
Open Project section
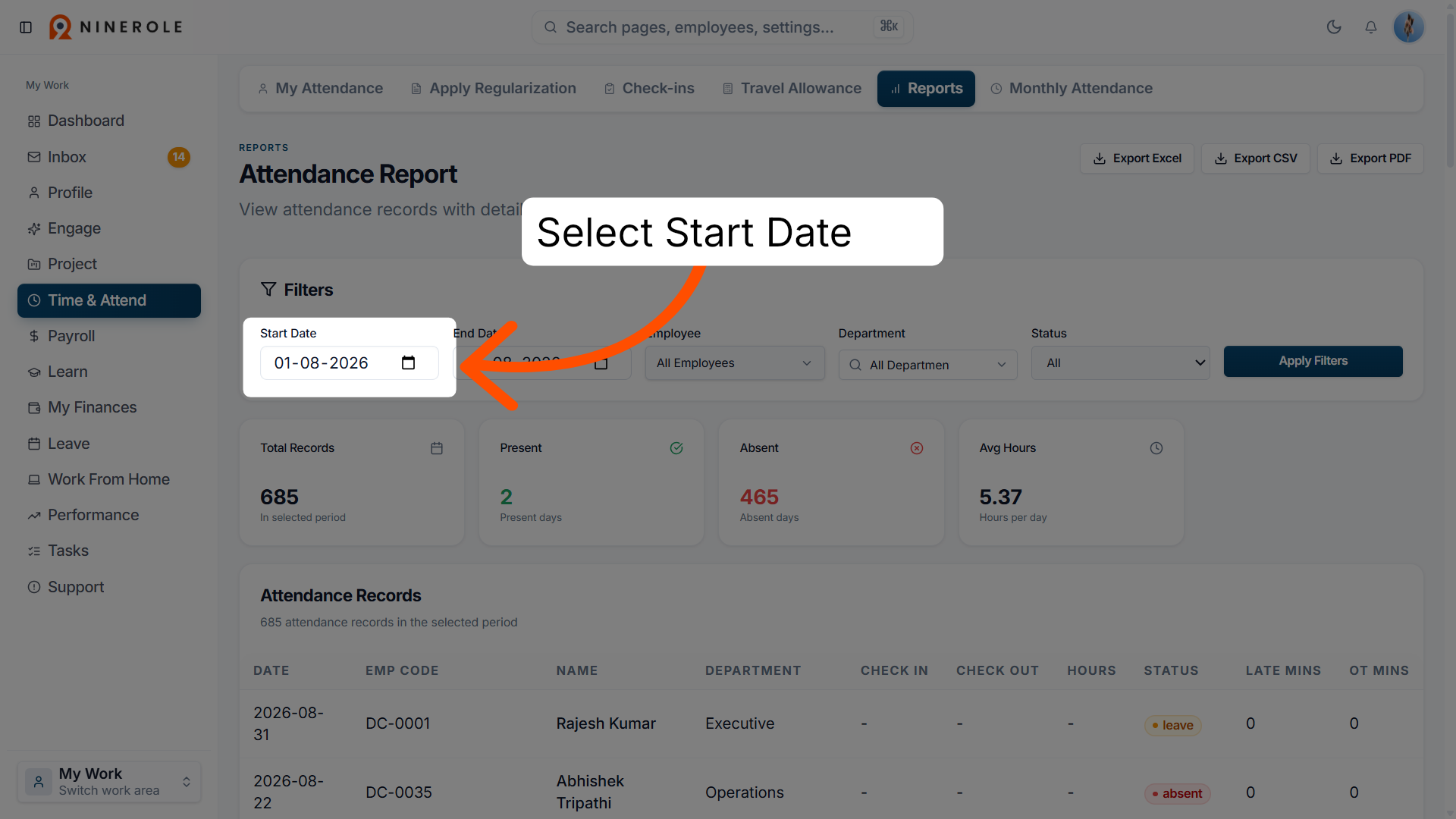tap(109, 264)
